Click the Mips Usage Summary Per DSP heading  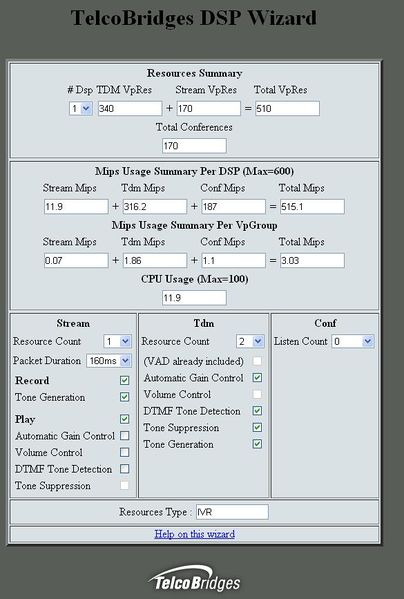[x=194, y=171]
